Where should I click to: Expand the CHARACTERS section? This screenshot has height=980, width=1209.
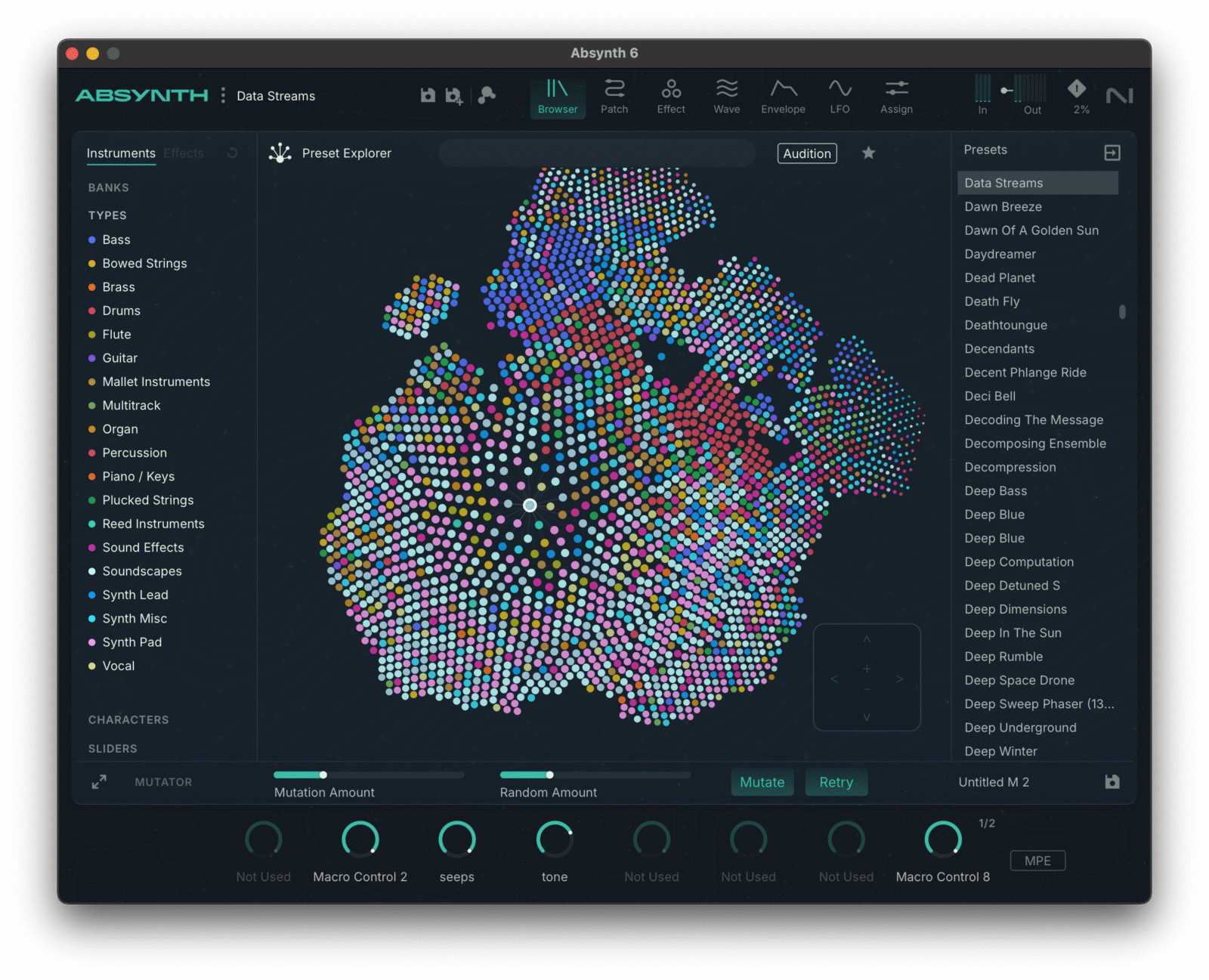128,719
